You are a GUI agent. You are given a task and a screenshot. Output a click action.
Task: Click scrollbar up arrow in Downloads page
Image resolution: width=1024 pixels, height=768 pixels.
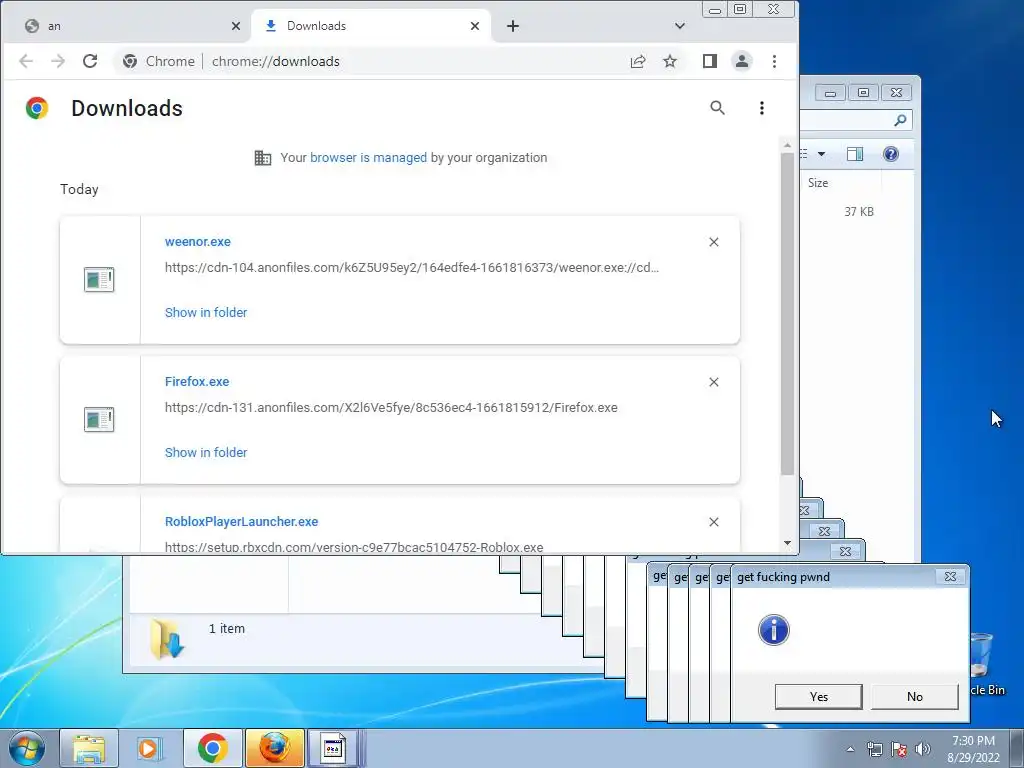[x=787, y=145]
